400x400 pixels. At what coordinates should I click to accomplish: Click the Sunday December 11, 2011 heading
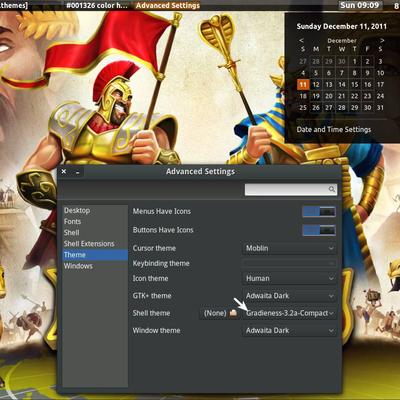pos(342,27)
